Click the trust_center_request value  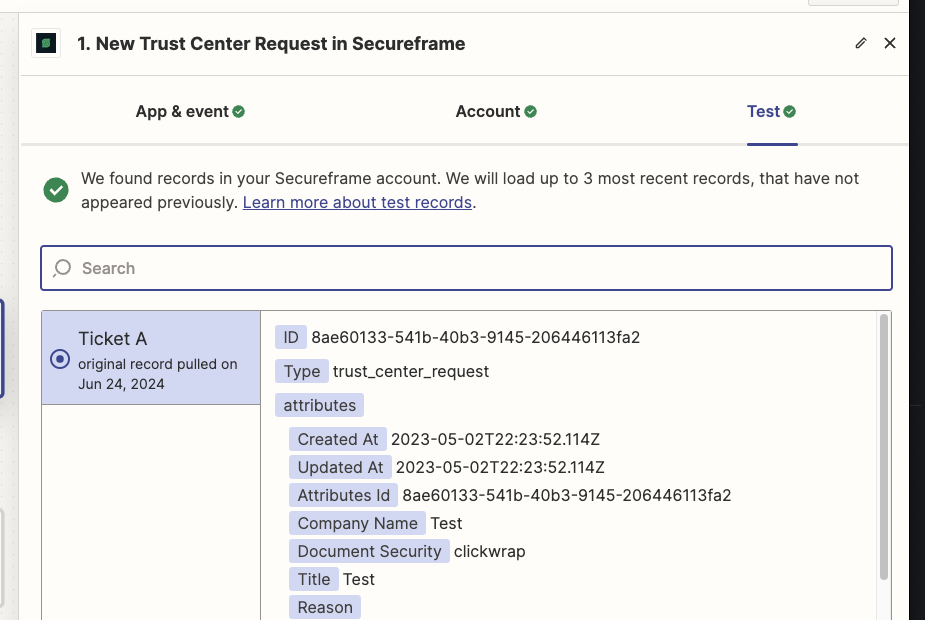[x=411, y=372]
